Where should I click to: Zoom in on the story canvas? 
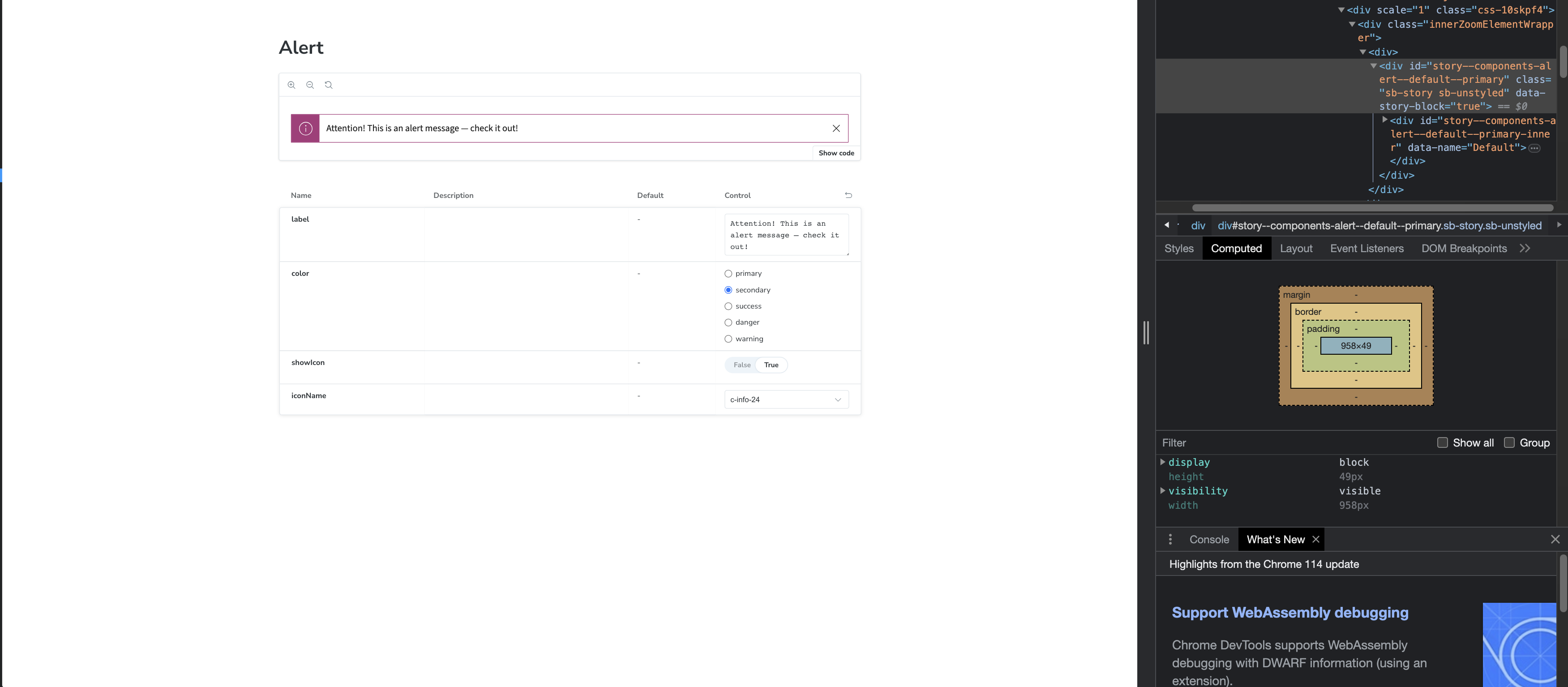pos(291,85)
